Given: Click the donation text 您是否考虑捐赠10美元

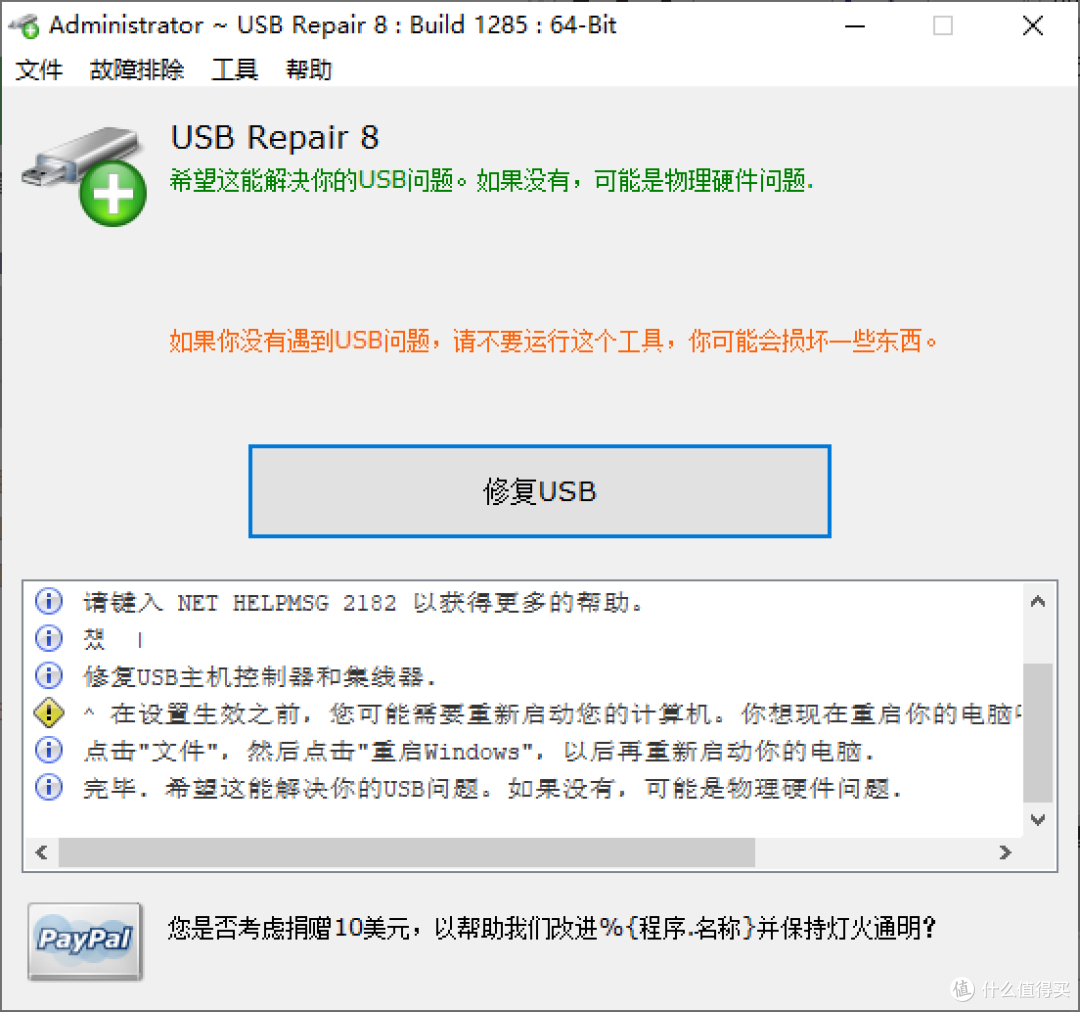Looking at the screenshot, I should pyautogui.click(x=552, y=928).
